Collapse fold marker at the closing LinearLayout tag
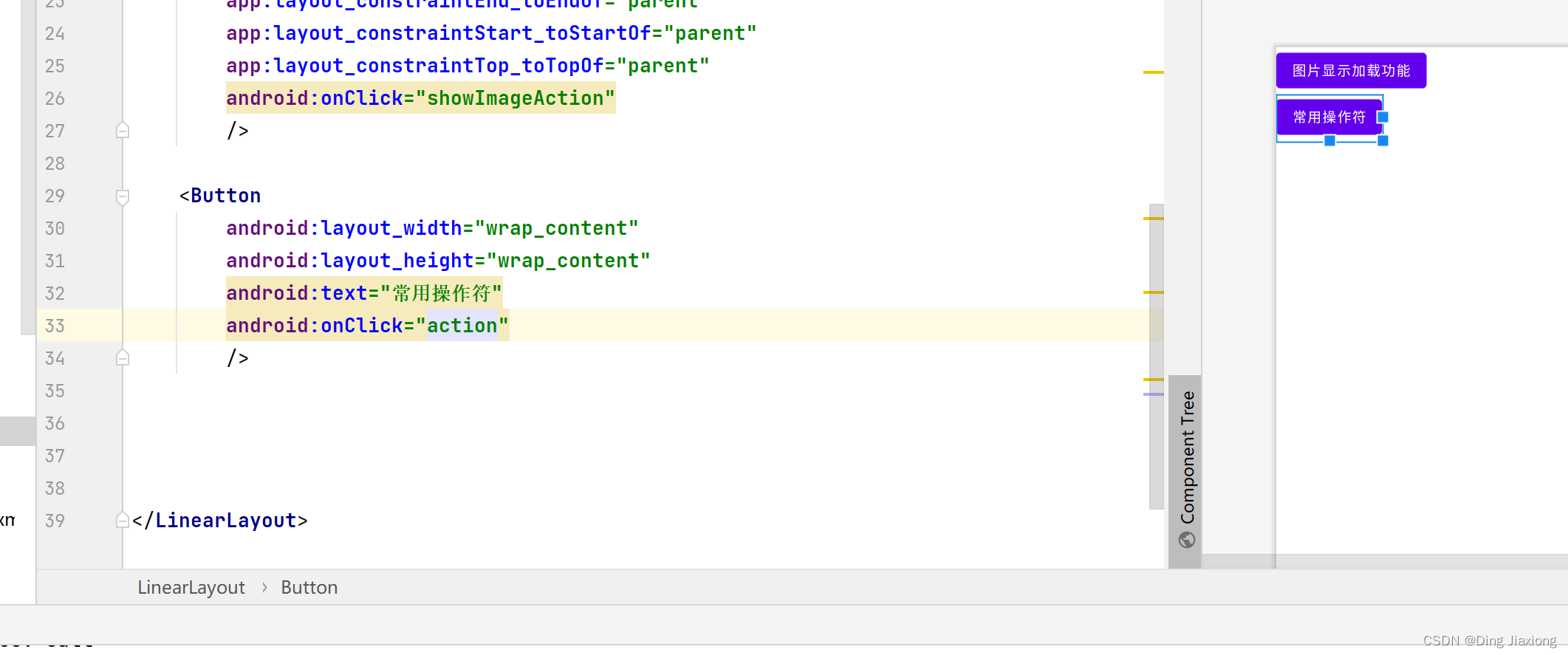The image size is (1568, 655). [123, 521]
